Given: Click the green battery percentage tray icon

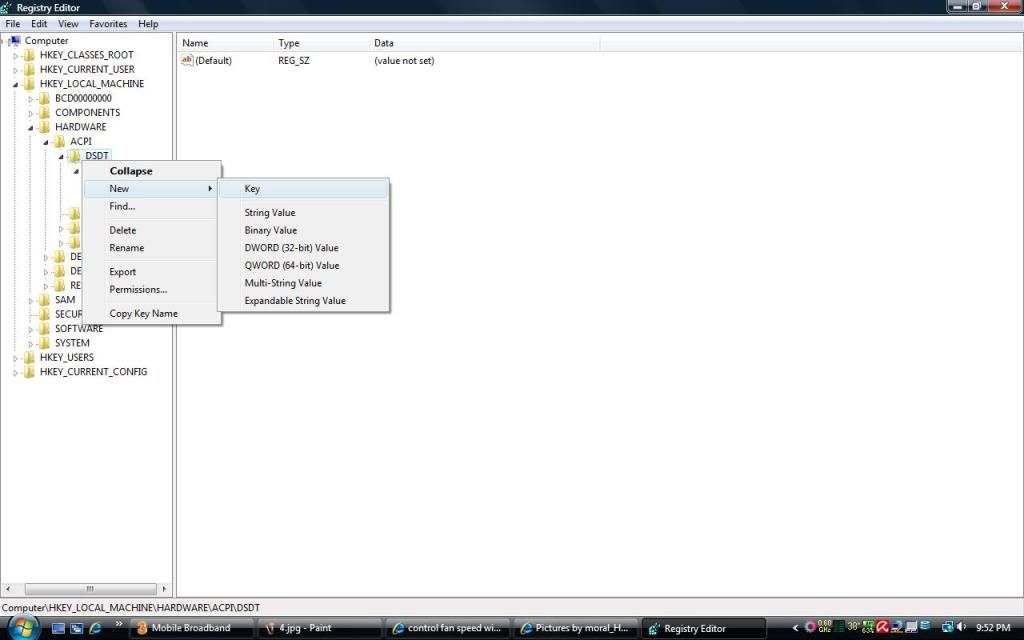Looking at the screenshot, I should click(868, 628).
